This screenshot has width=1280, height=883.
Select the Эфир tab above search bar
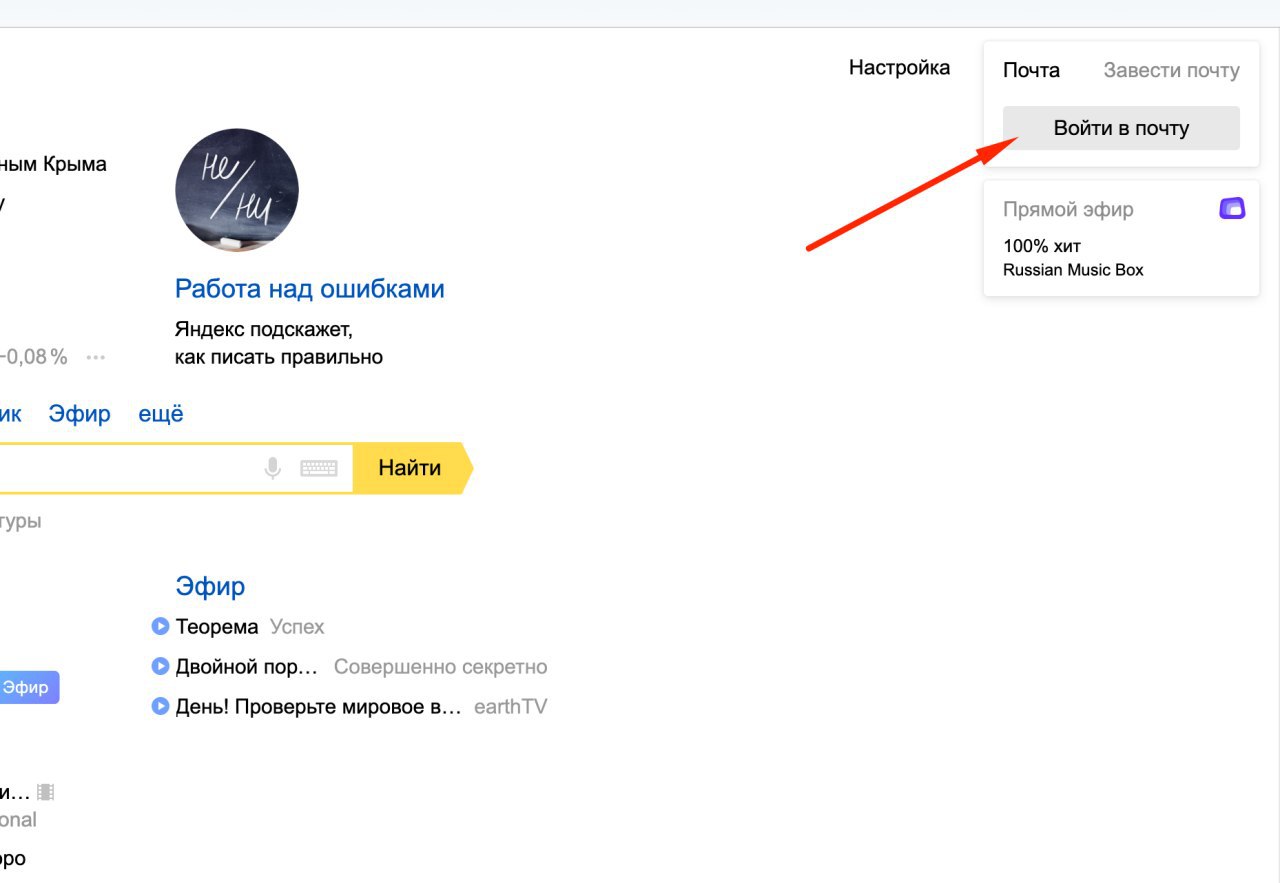point(80,414)
